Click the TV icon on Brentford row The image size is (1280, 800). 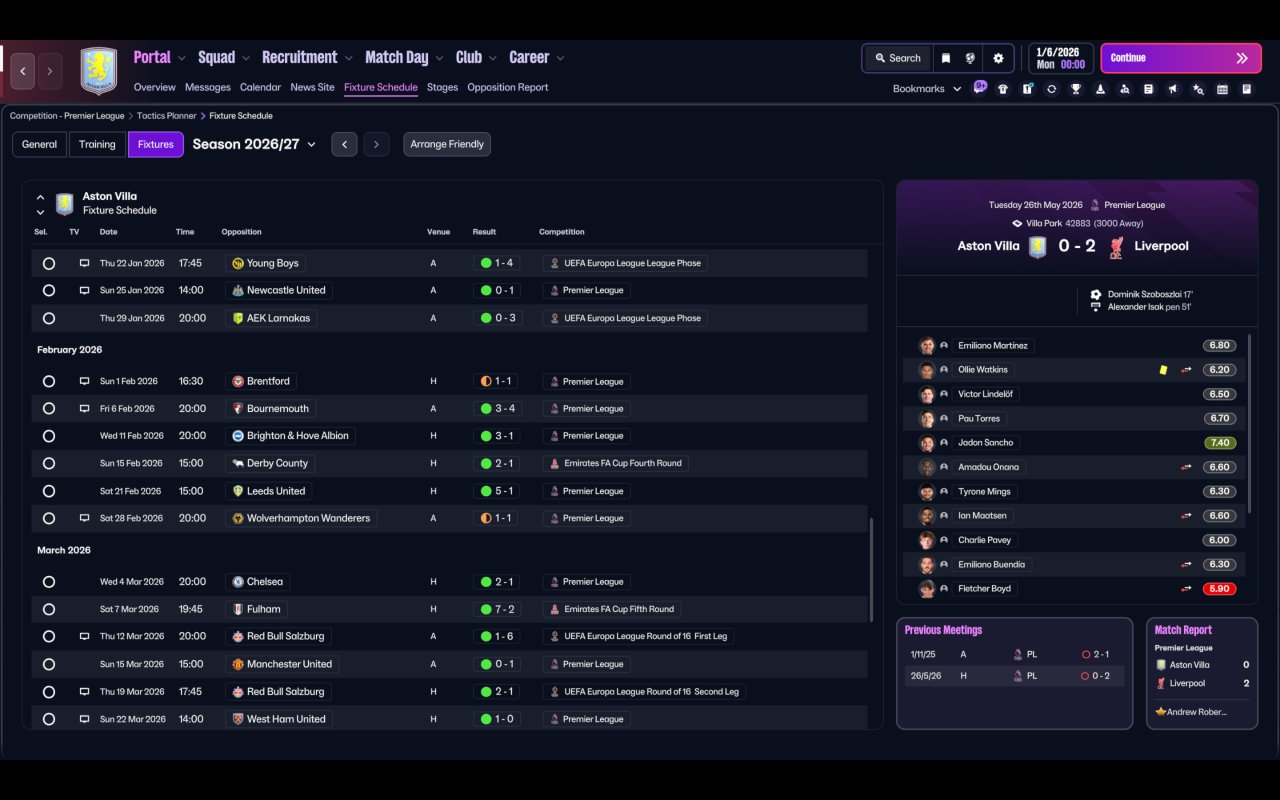pos(84,381)
